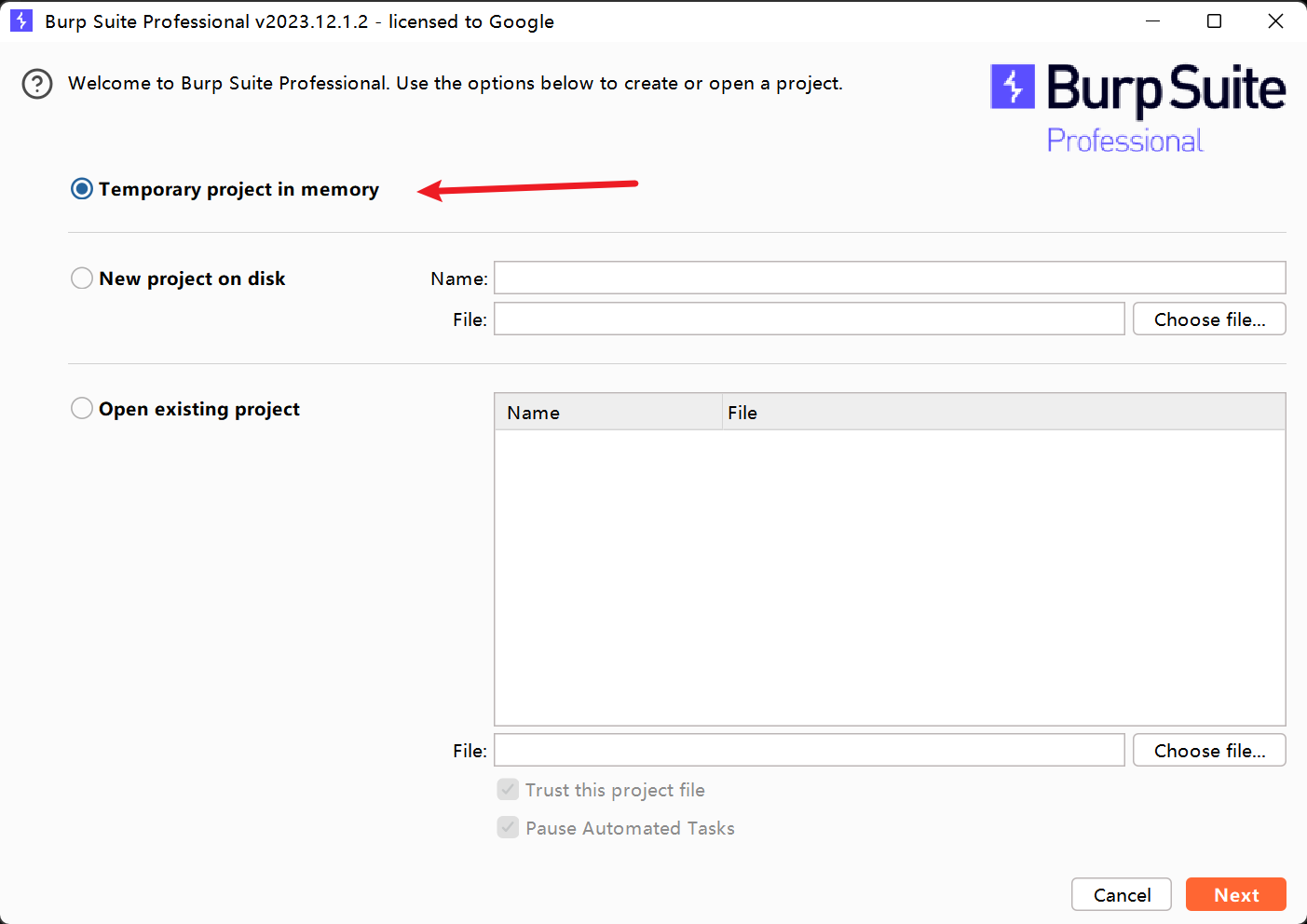Choose file for new project on disk
The width and height of the screenshot is (1307, 924).
[x=1209, y=319]
